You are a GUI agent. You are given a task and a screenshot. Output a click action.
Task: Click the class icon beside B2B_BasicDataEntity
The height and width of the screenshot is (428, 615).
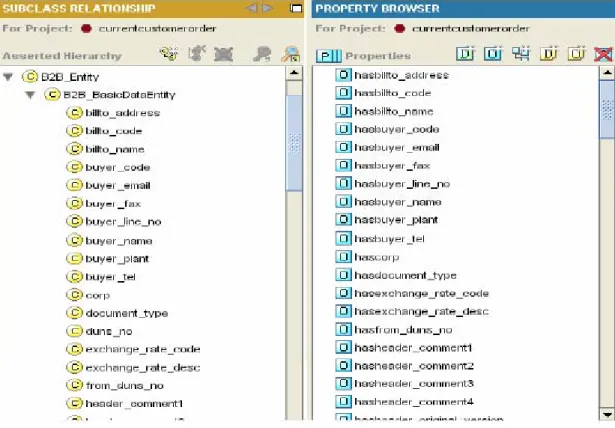52,95
